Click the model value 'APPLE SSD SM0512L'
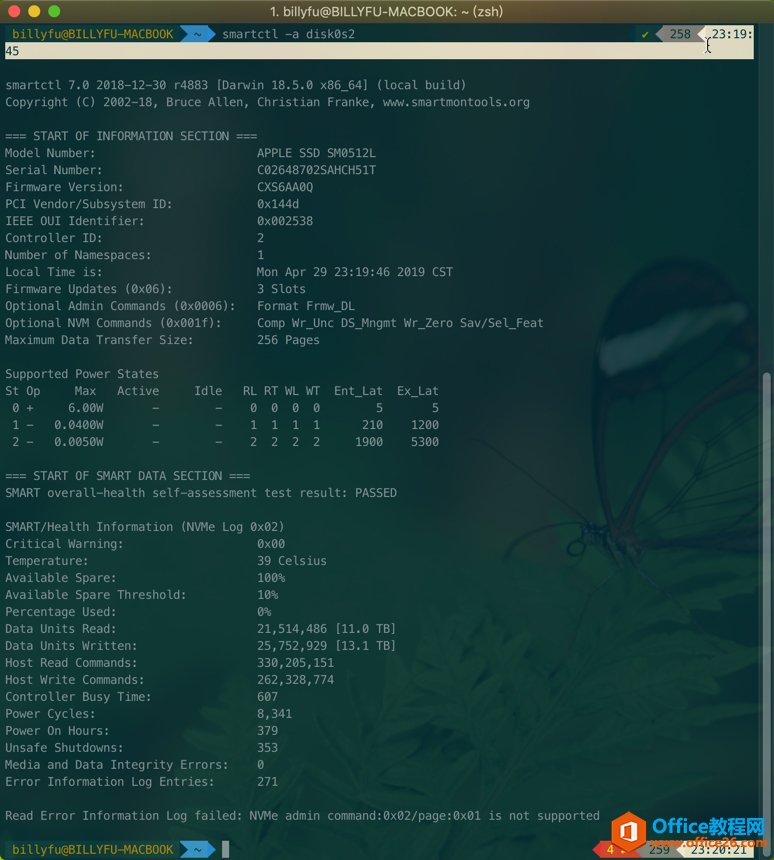The height and width of the screenshot is (860, 774). (x=317, y=153)
